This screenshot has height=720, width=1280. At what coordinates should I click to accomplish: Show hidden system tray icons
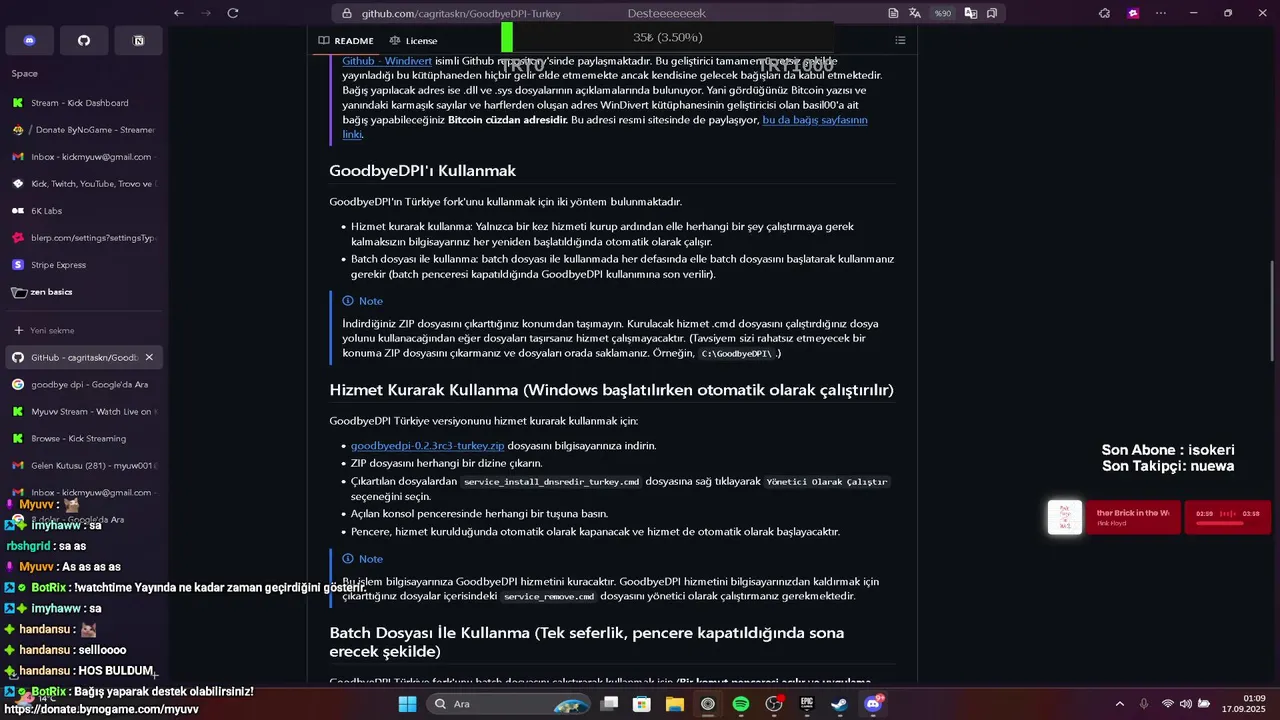[x=1119, y=704]
